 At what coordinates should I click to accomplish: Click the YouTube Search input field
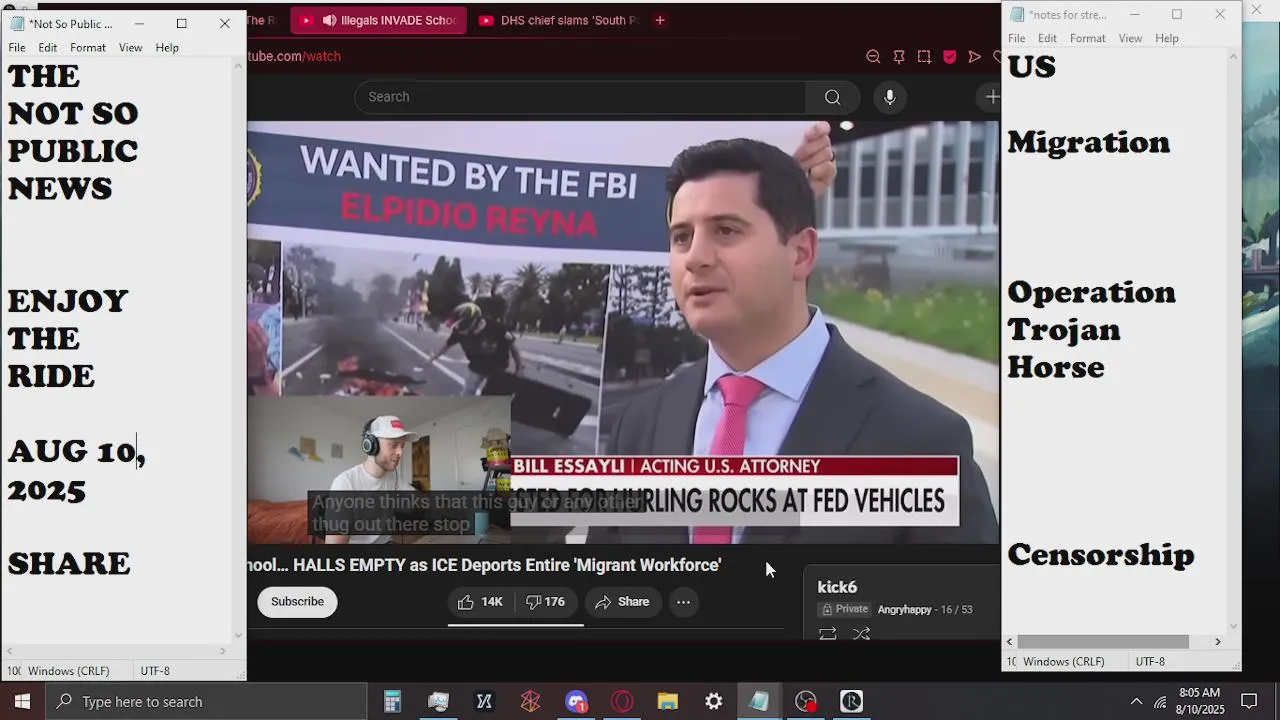(580, 97)
